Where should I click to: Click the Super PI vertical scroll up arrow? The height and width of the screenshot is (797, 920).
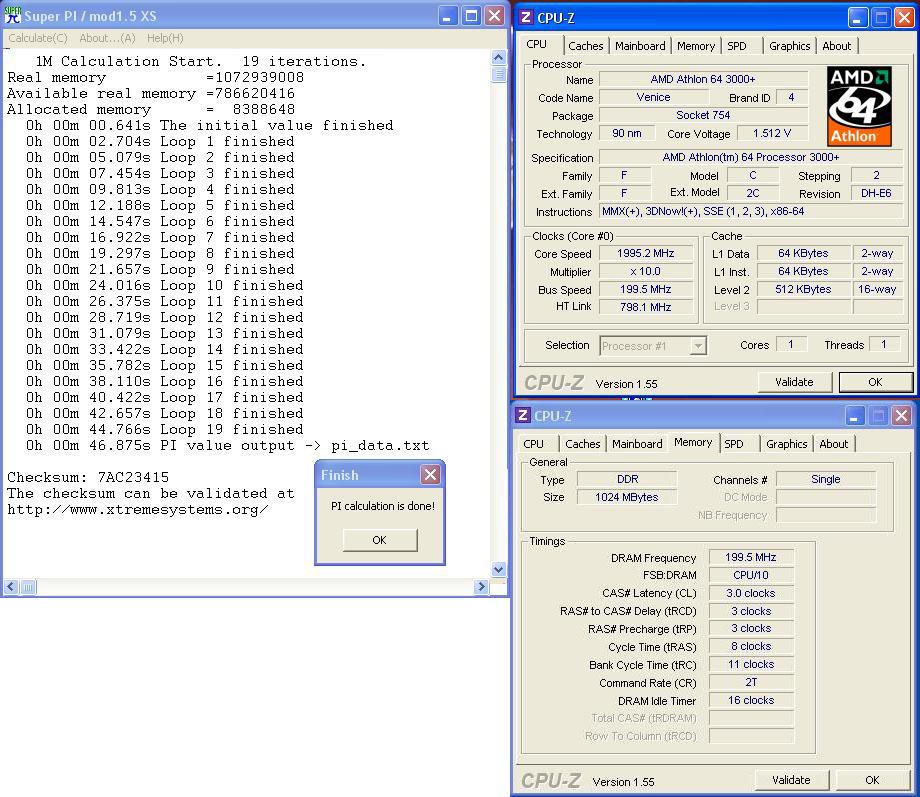click(x=499, y=58)
